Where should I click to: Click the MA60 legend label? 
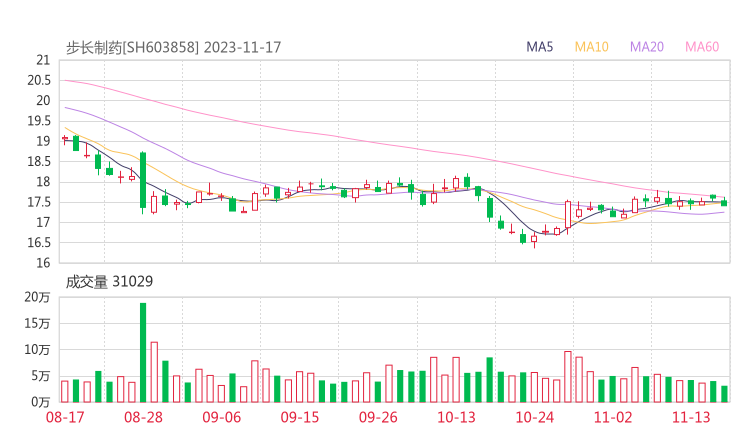(x=702, y=47)
